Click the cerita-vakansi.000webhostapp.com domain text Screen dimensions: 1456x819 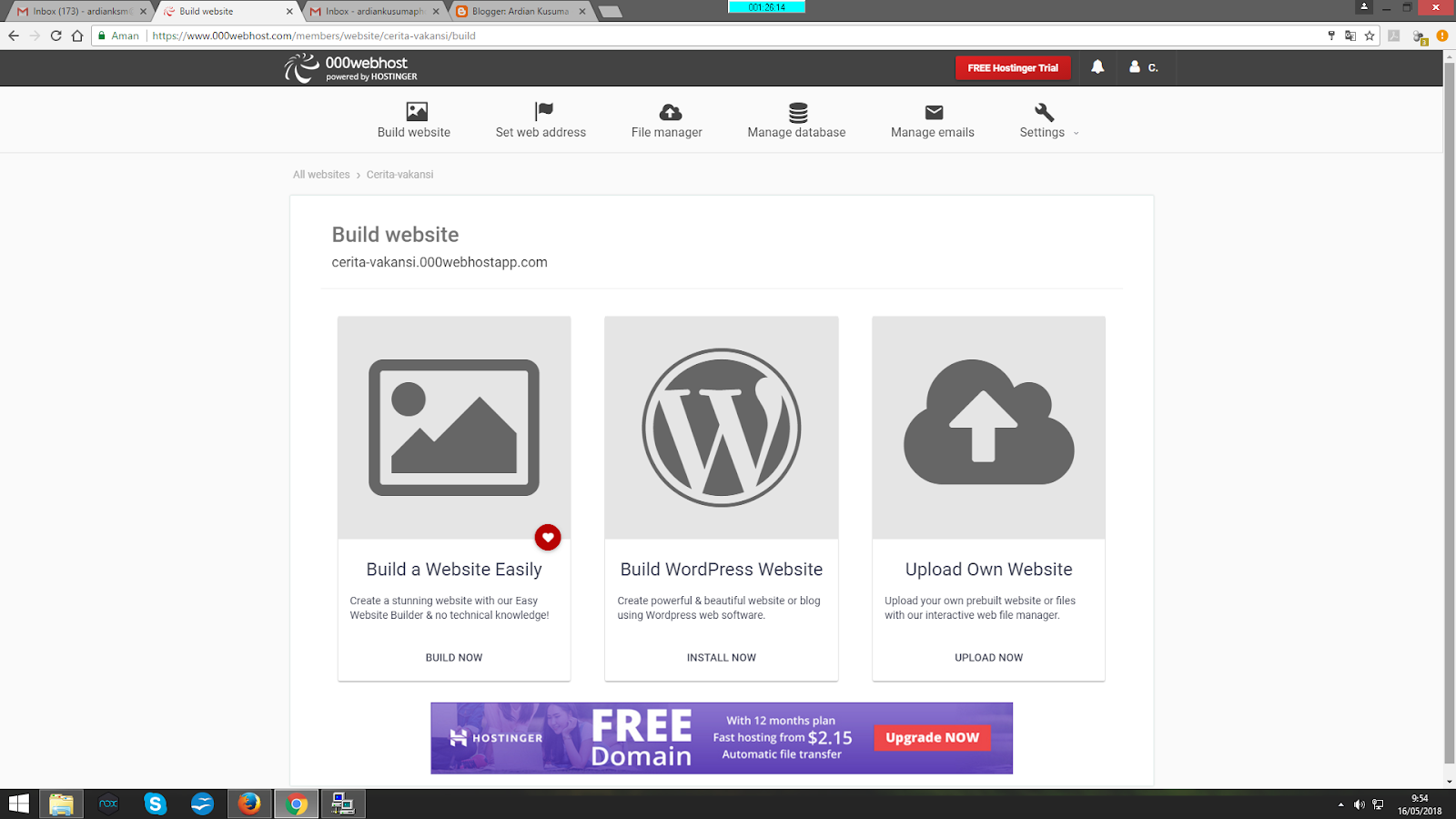pyautogui.click(x=440, y=262)
